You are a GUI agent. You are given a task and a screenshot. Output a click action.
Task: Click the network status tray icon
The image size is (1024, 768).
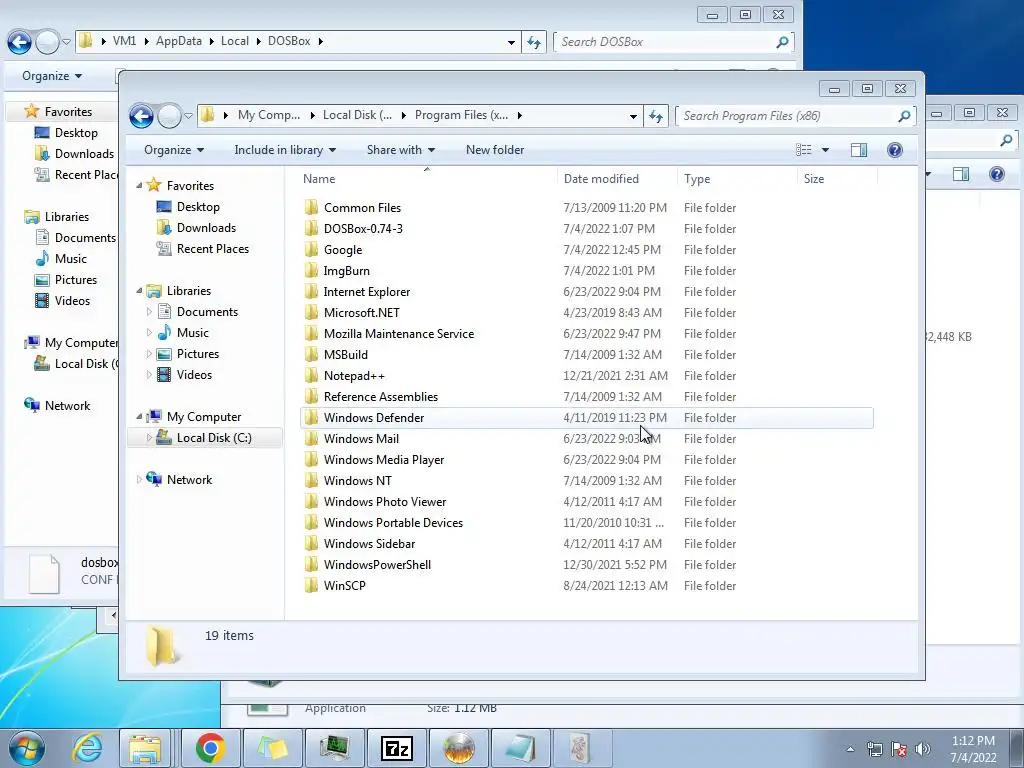[874, 749]
